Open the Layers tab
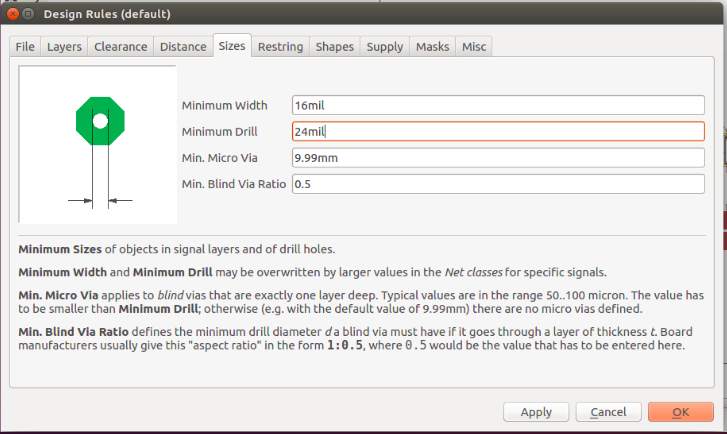Image resolution: width=727 pixels, height=434 pixels. tap(64, 47)
